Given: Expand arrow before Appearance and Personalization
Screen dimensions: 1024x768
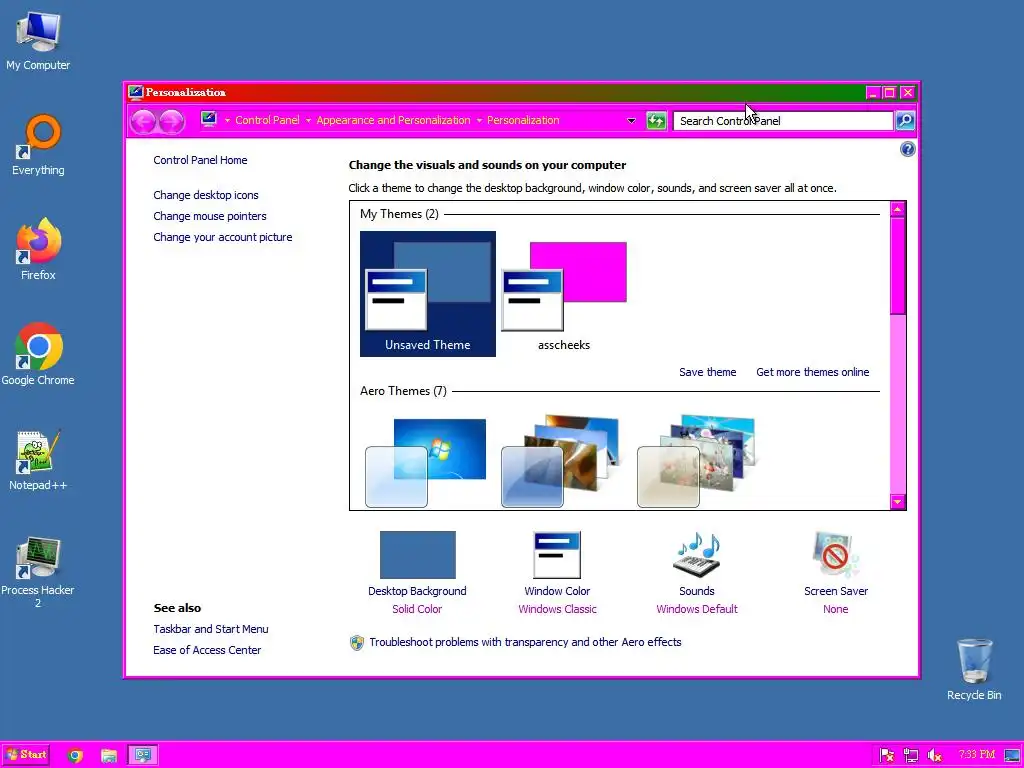Looking at the screenshot, I should click(x=308, y=121).
